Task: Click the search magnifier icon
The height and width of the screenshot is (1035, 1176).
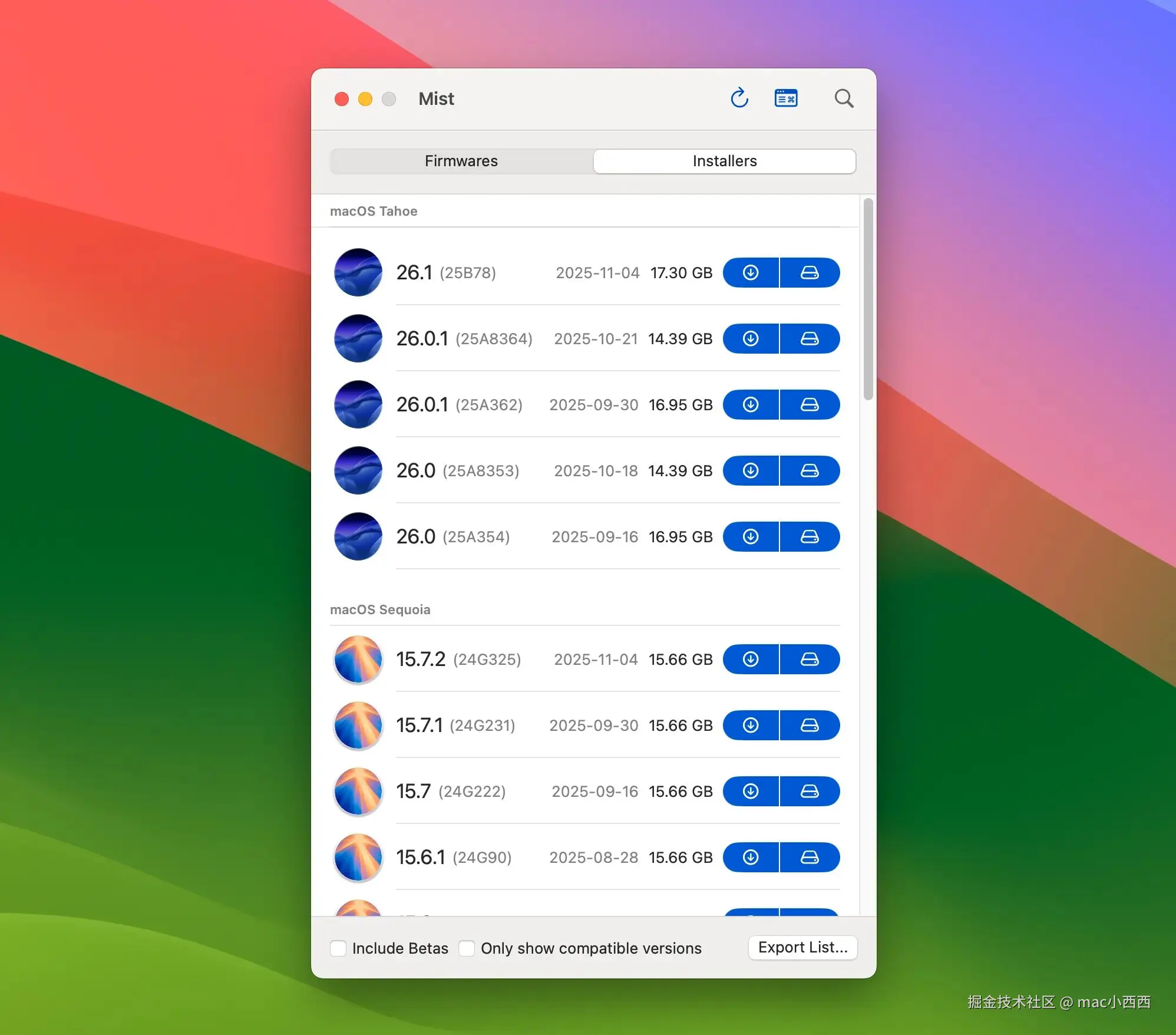Action: (x=844, y=98)
